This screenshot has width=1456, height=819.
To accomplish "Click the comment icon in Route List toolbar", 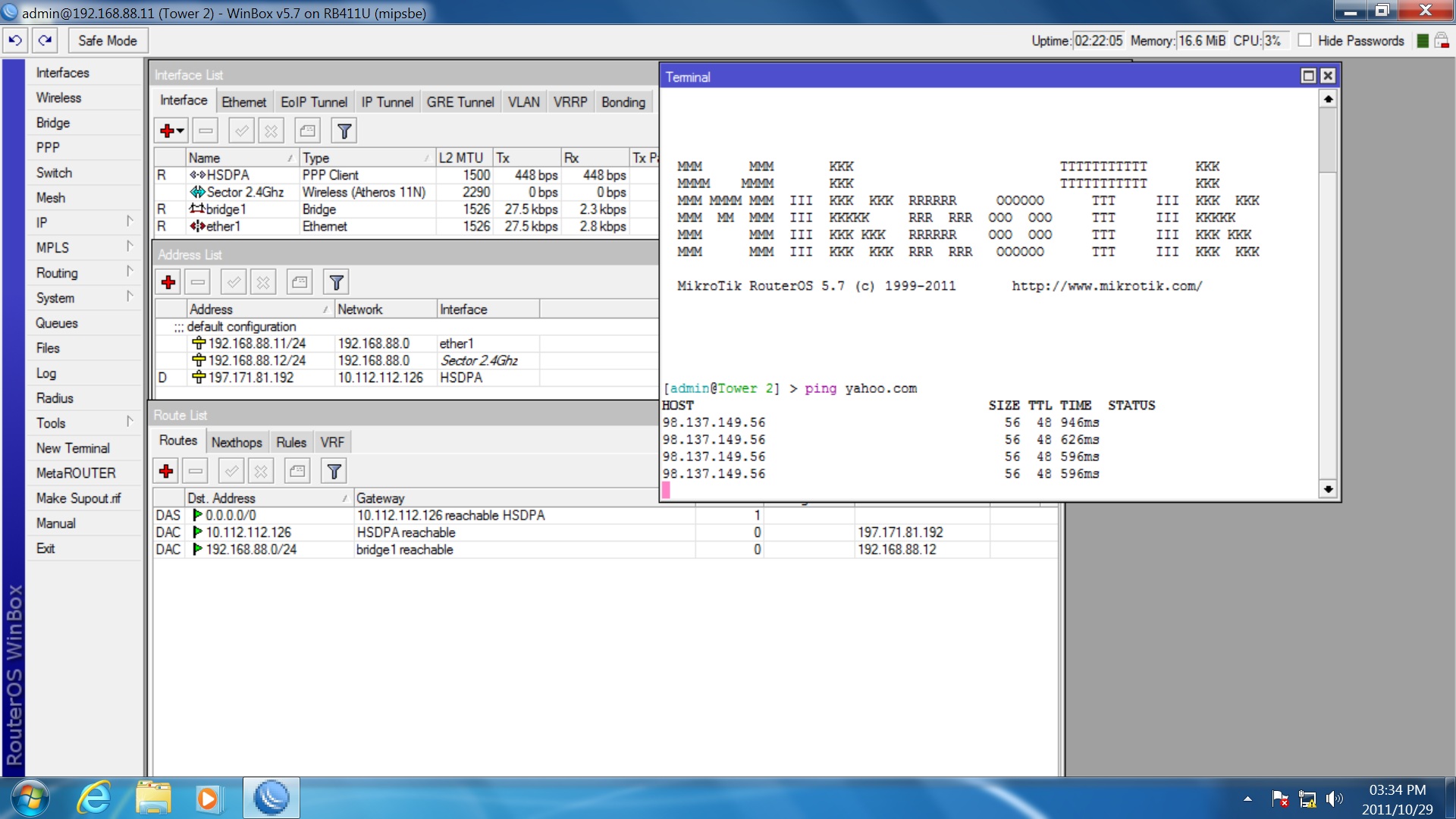I will coord(297,472).
